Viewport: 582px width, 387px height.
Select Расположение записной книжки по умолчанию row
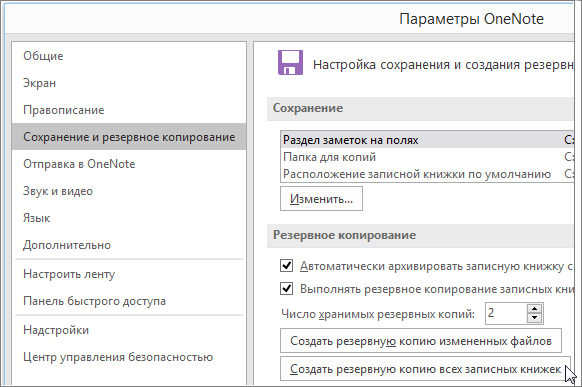(427, 174)
